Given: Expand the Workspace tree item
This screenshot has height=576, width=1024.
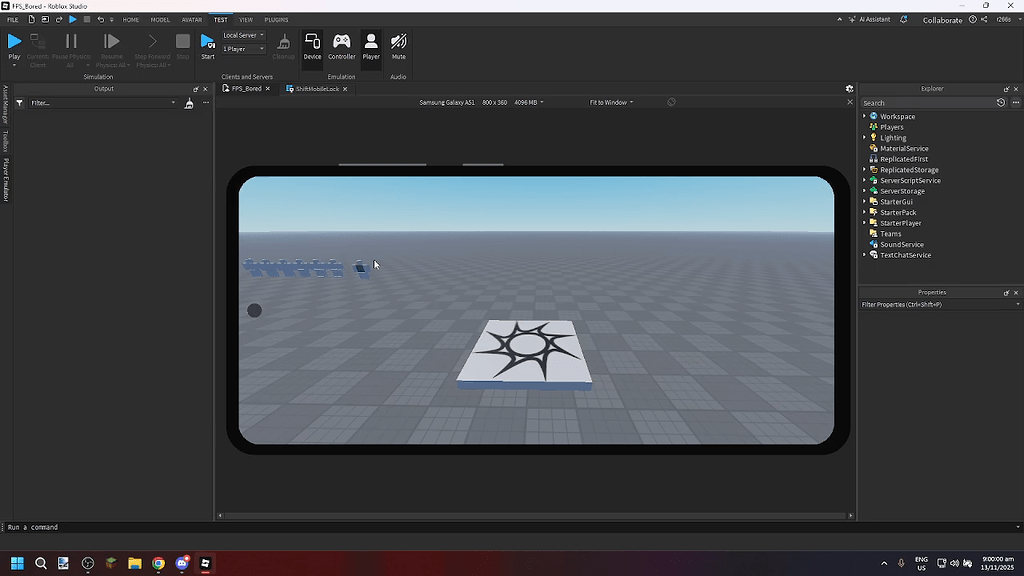Looking at the screenshot, I should [x=864, y=116].
